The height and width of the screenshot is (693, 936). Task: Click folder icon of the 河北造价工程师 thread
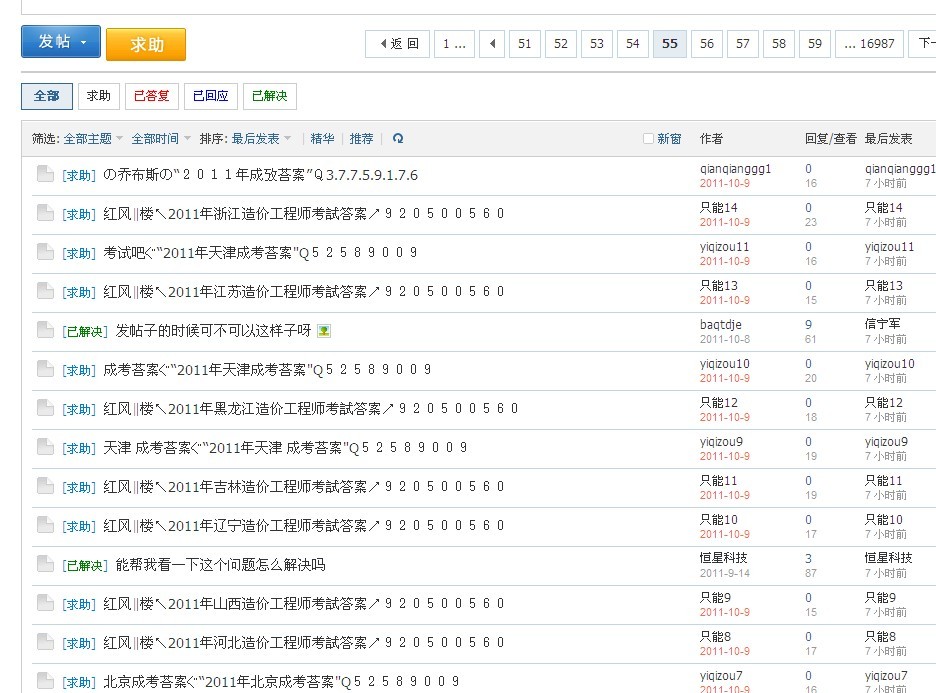pos(45,642)
